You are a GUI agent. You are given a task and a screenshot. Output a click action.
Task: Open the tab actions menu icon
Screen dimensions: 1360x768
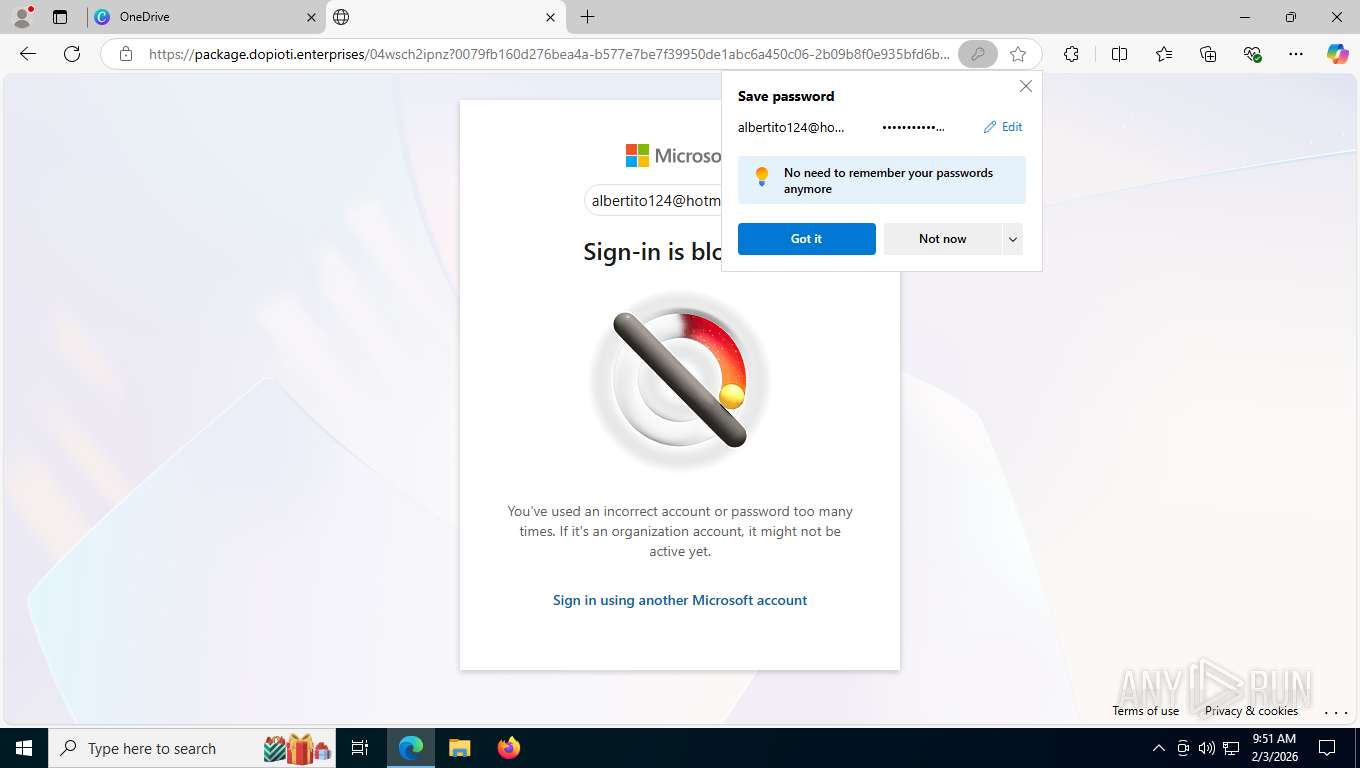(60, 17)
